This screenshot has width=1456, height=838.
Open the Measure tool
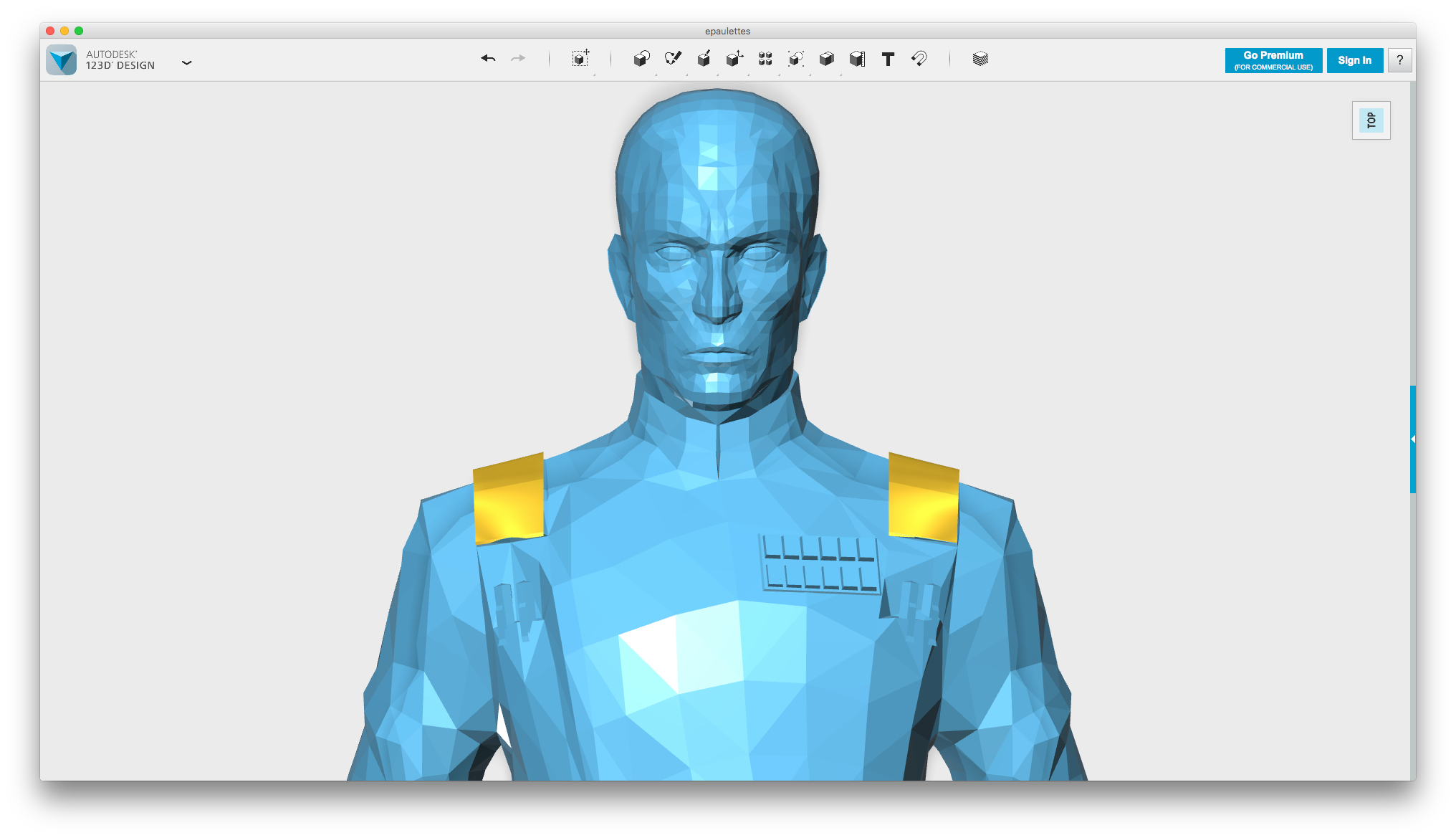click(x=858, y=59)
